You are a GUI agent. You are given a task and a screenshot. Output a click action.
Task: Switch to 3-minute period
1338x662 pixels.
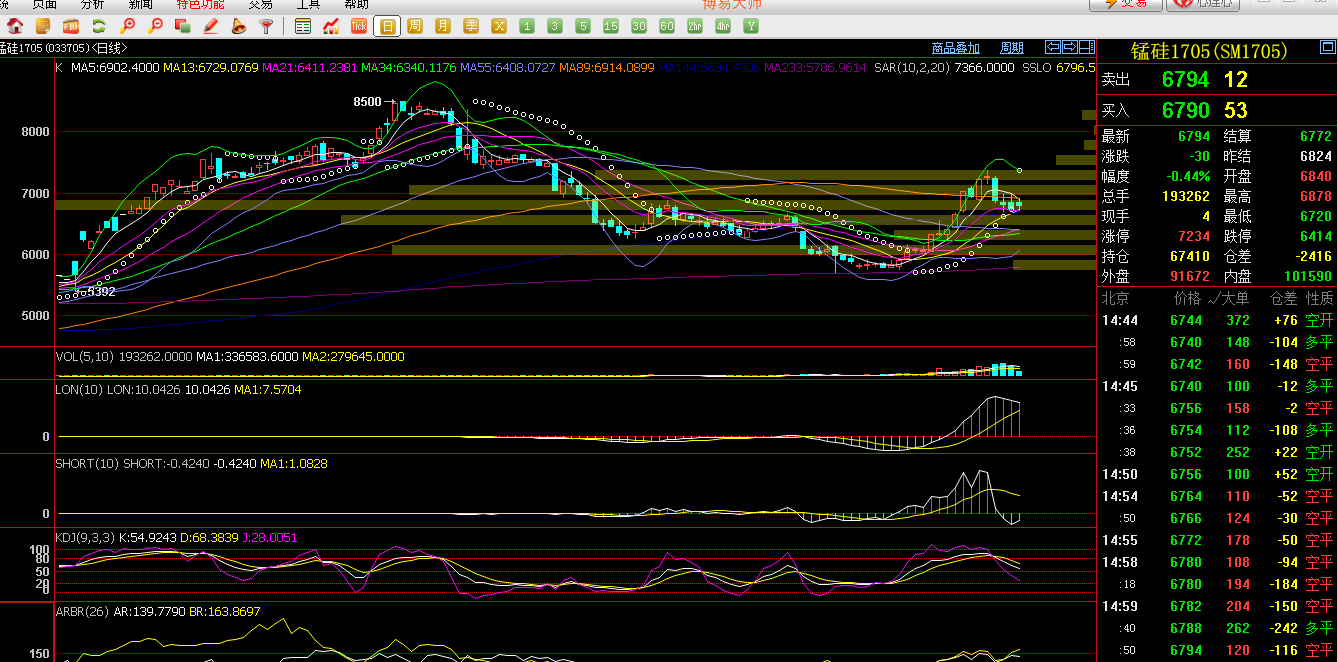[555, 26]
